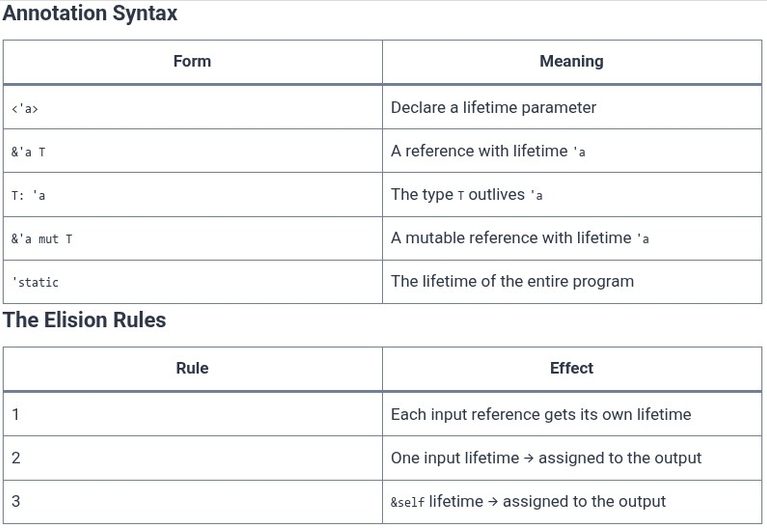Viewport: 767px width, 528px height.
Task: Select the &'a T code cell
Action: 193,151
